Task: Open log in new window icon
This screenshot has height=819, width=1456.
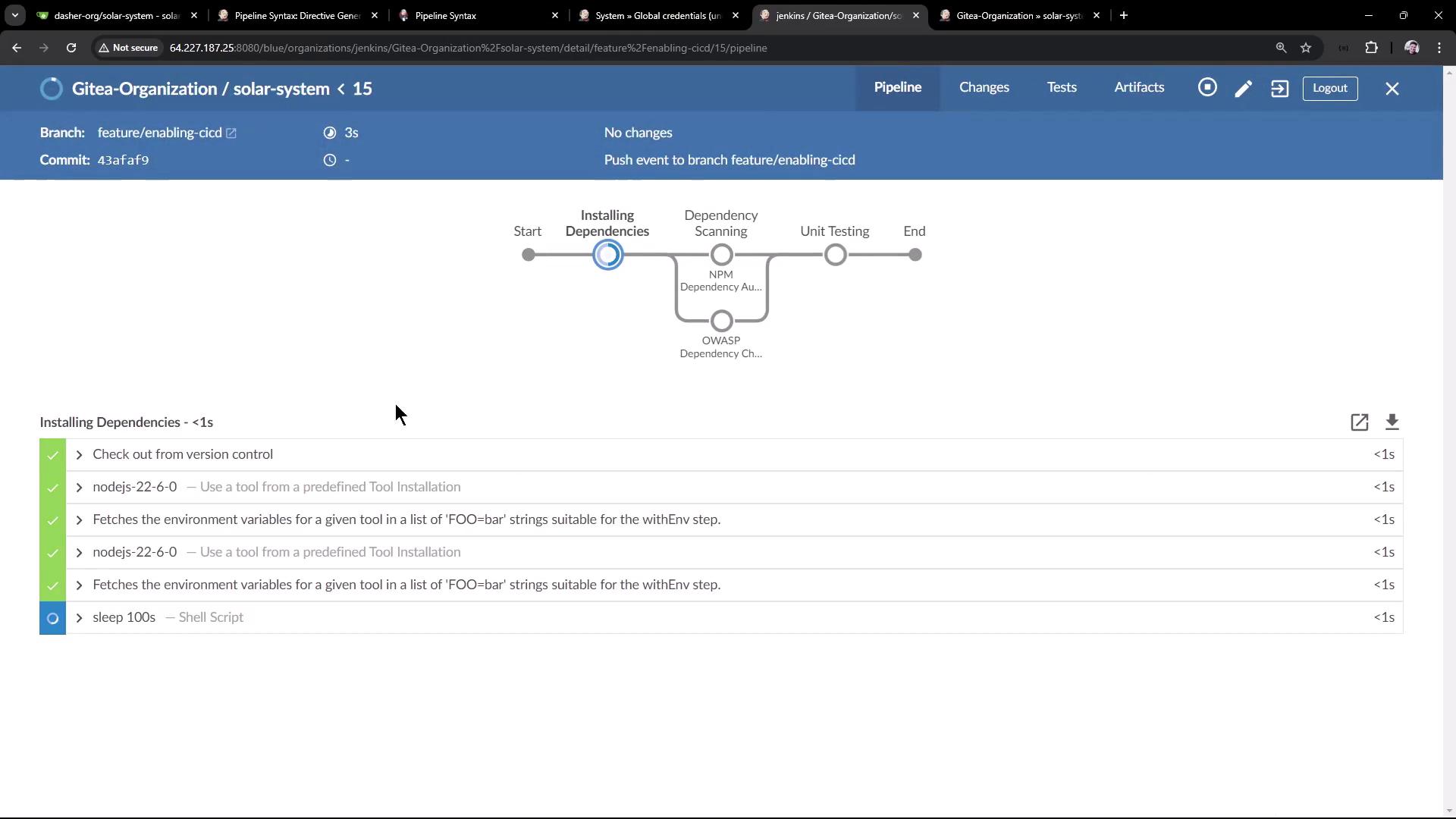Action: click(x=1359, y=422)
